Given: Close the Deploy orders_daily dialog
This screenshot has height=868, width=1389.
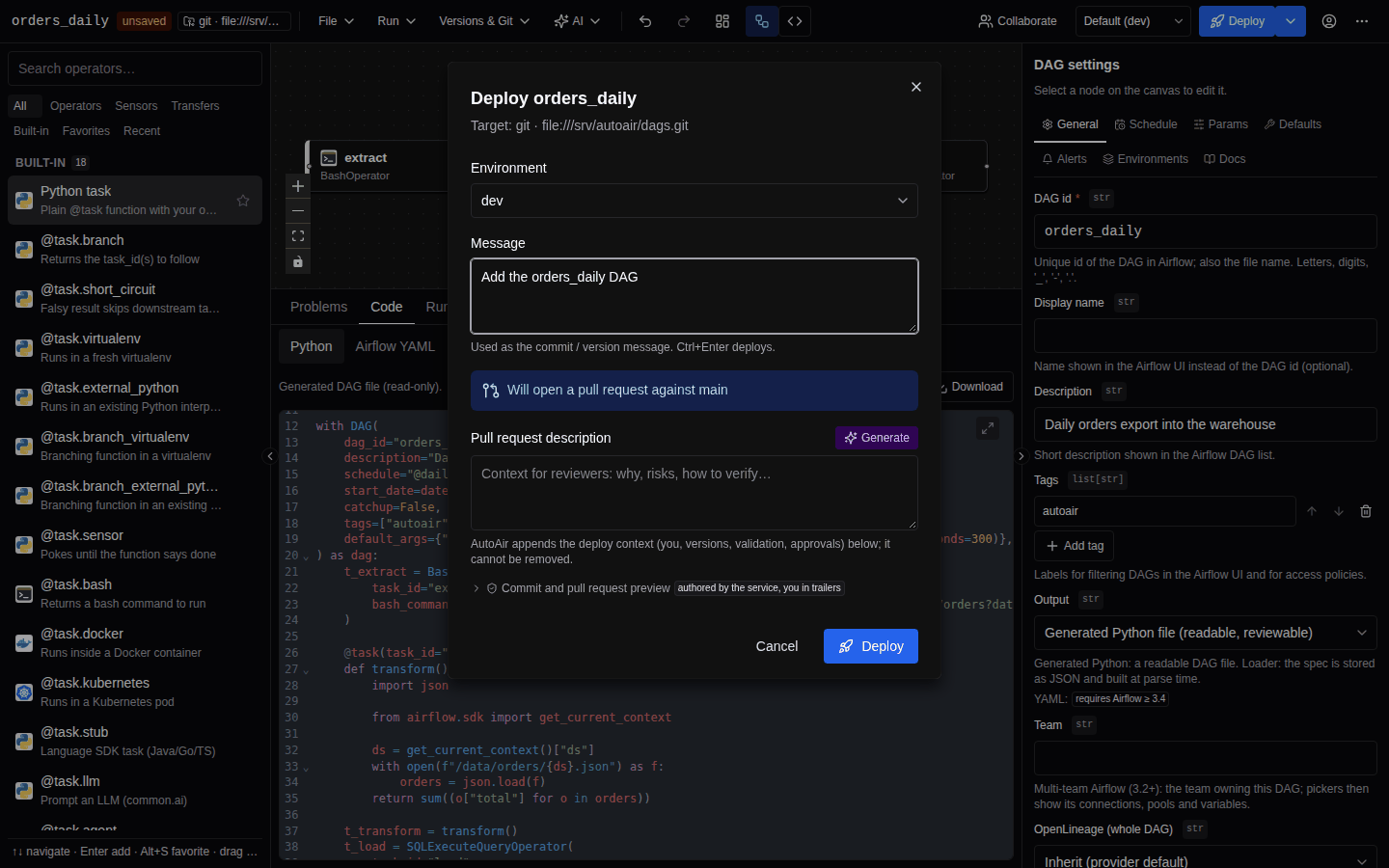Looking at the screenshot, I should pyautogui.click(x=916, y=87).
